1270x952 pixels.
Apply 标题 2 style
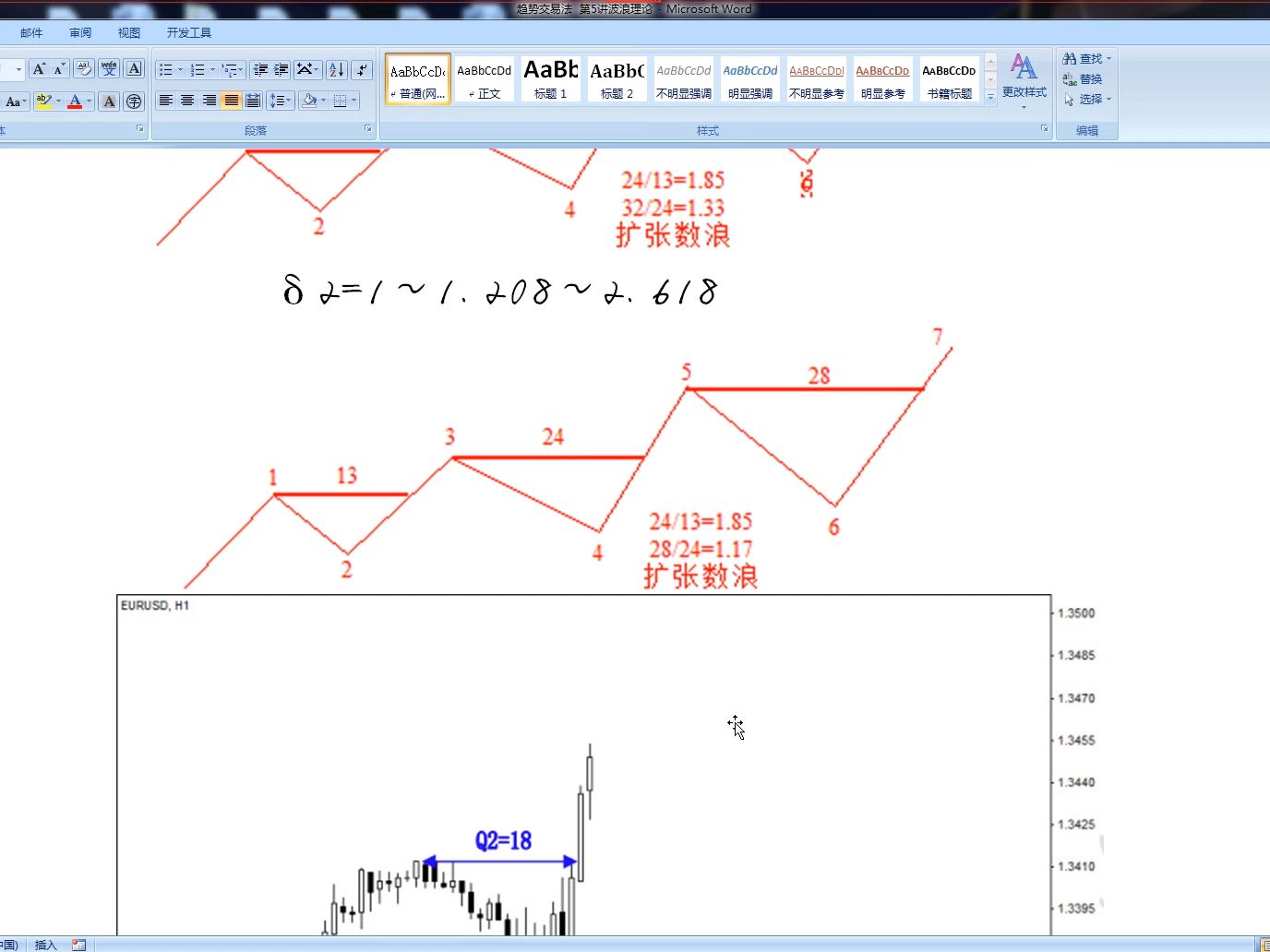(617, 79)
